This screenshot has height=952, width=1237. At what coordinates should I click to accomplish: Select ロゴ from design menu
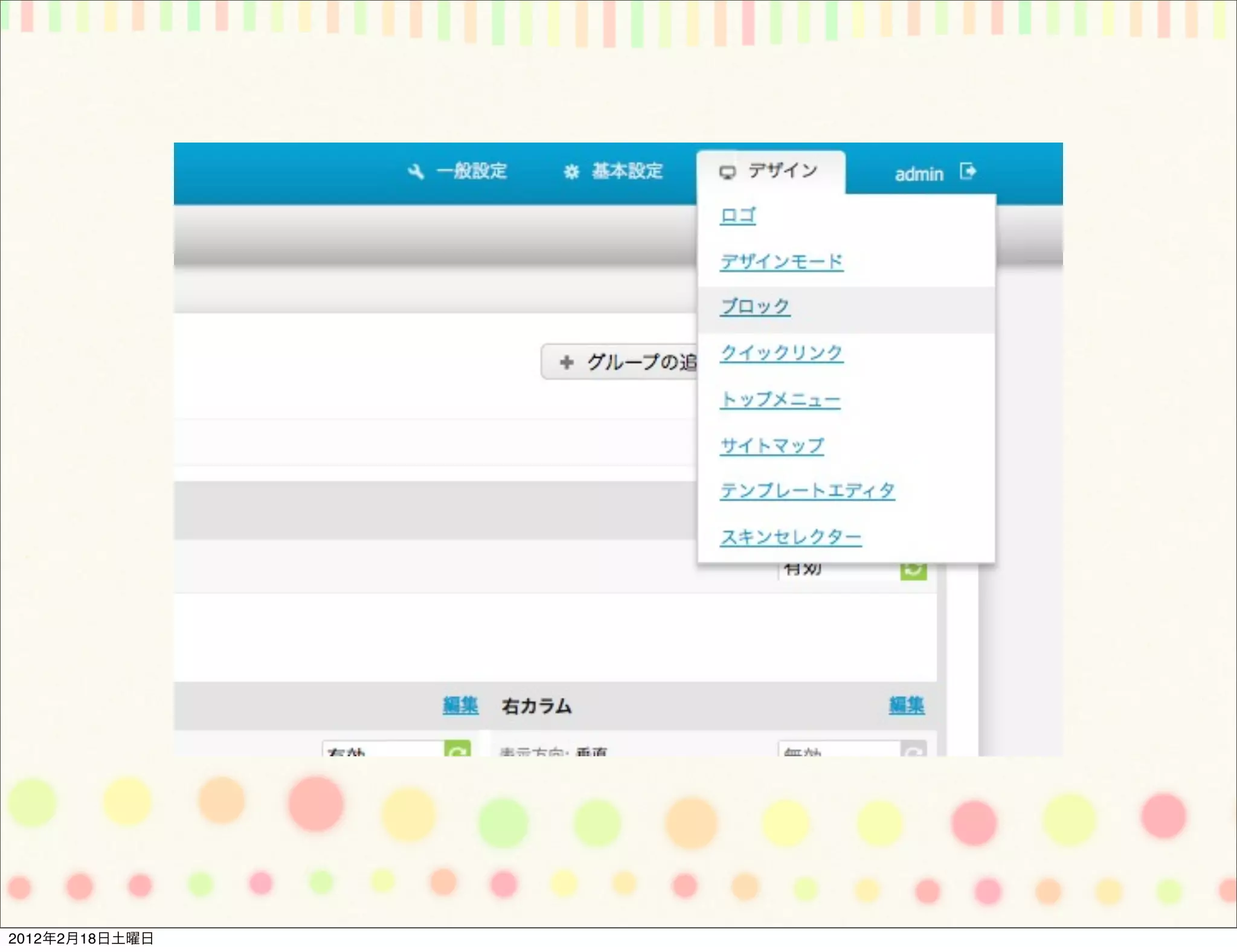[x=737, y=215]
